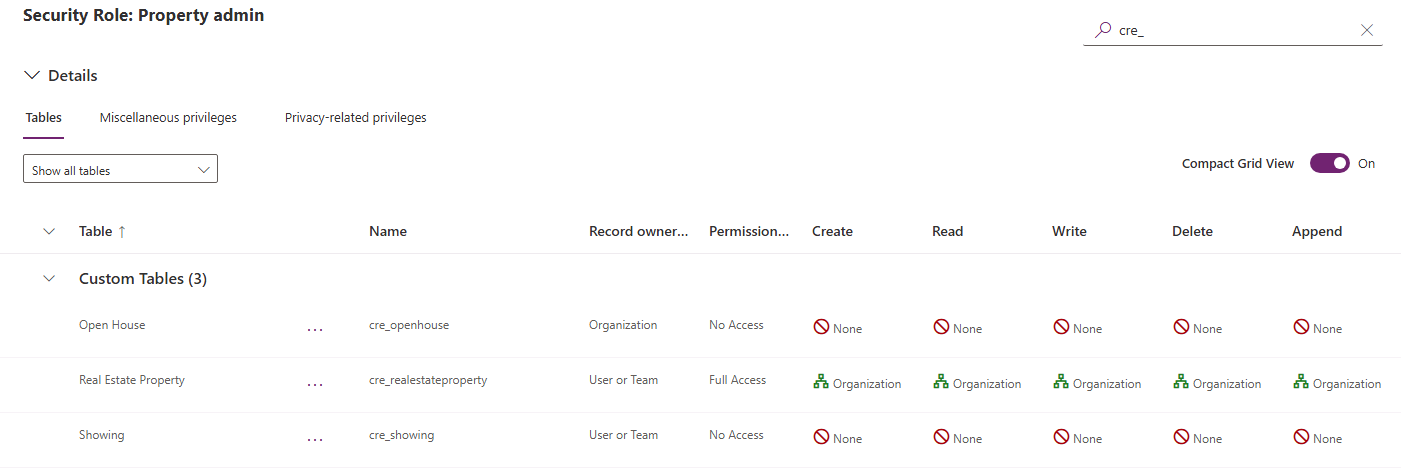
Task: Click the Real Estate Property table name
Action: click(132, 380)
